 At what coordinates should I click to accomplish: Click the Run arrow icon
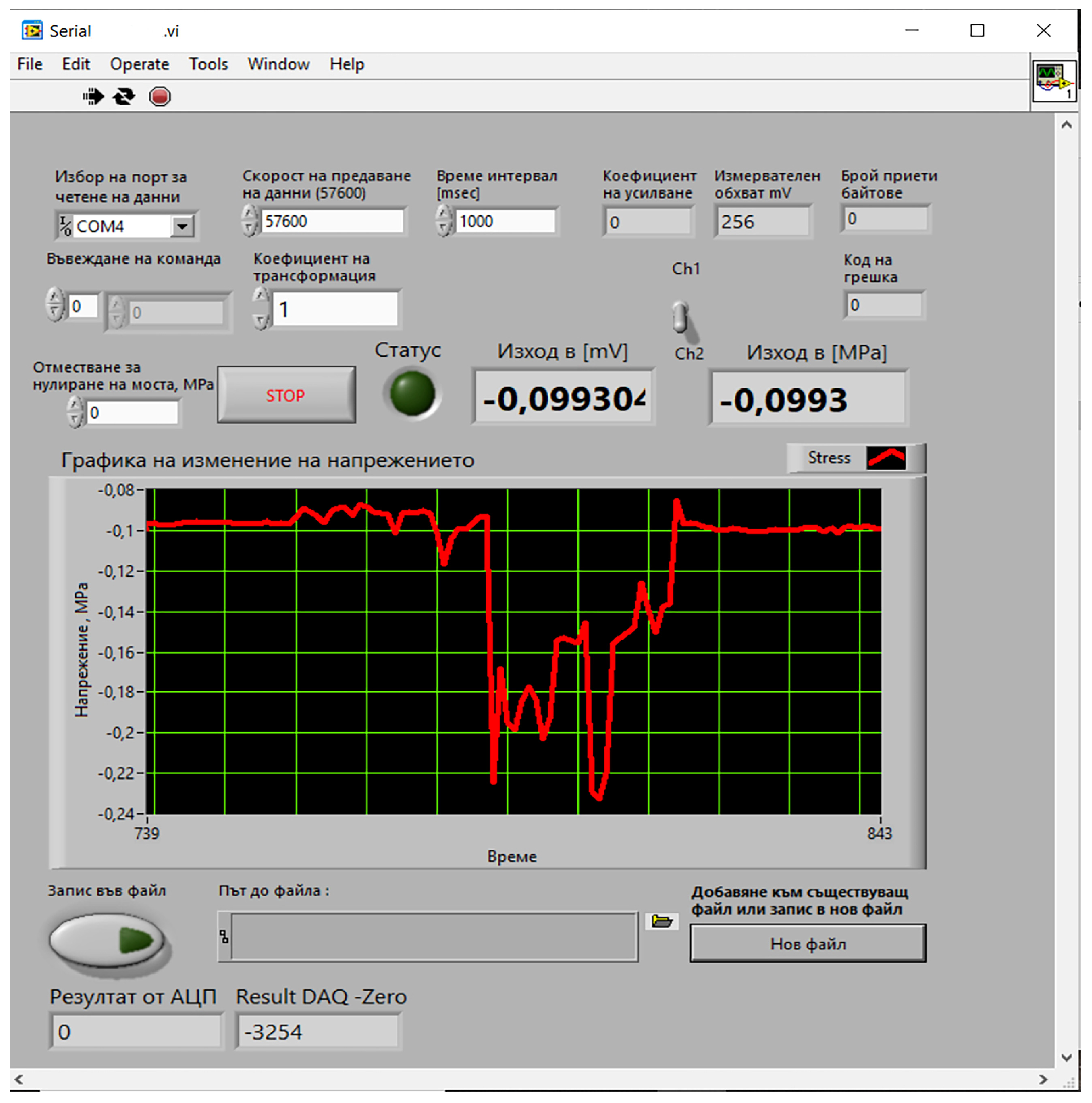coord(93,96)
